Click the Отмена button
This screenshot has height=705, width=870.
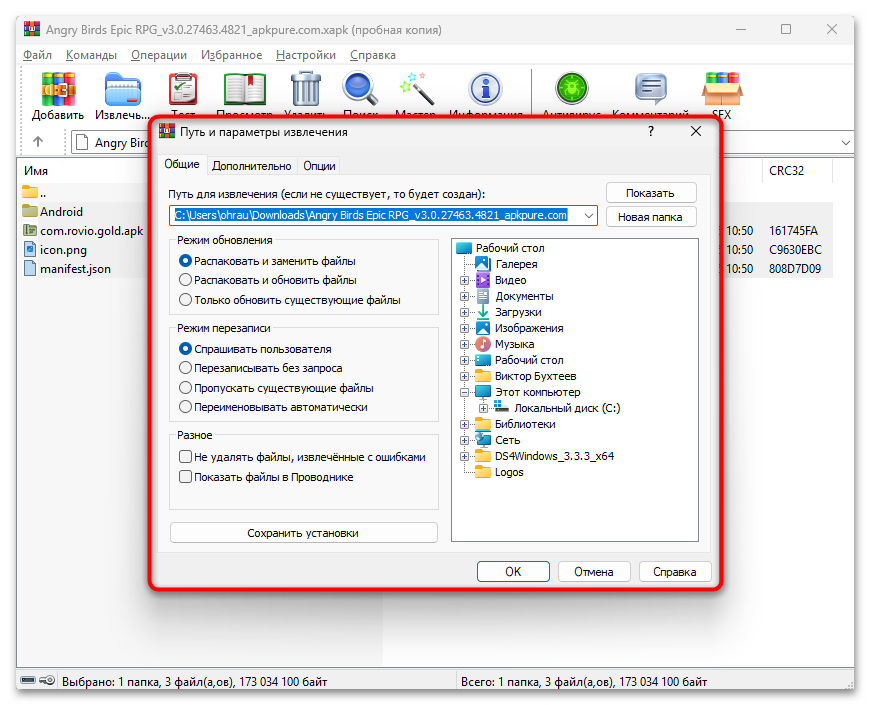(x=594, y=571)
